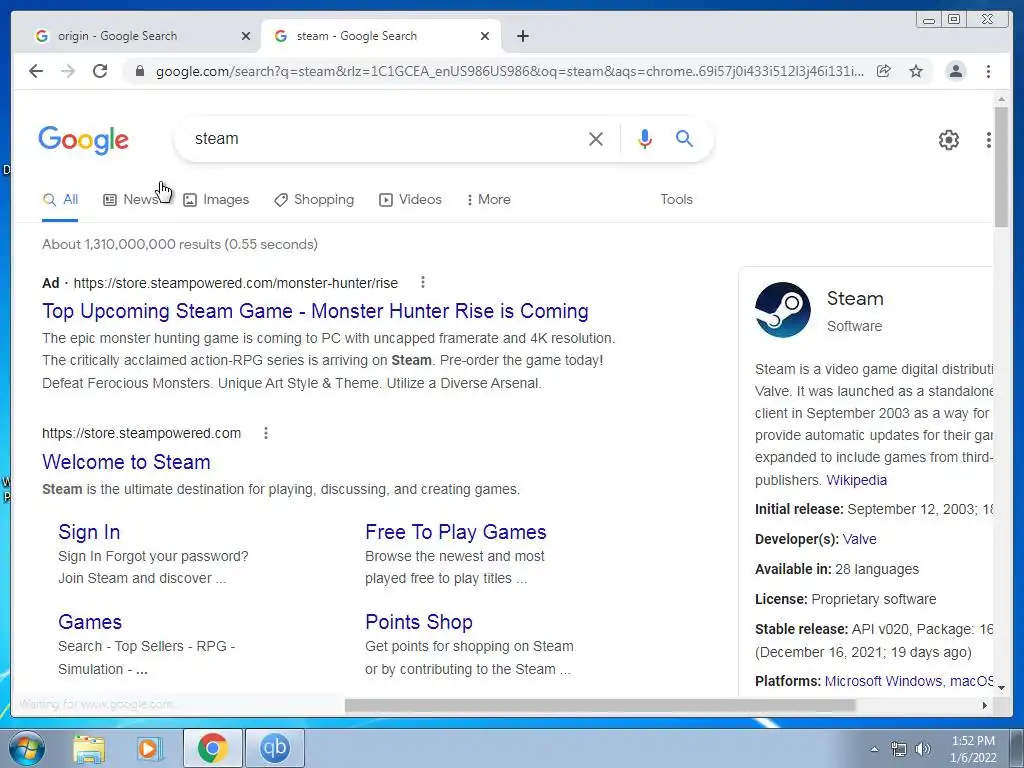The image size is (1024, 768).
Task: Click the address bar URL
Action: [x=509, y=71]
